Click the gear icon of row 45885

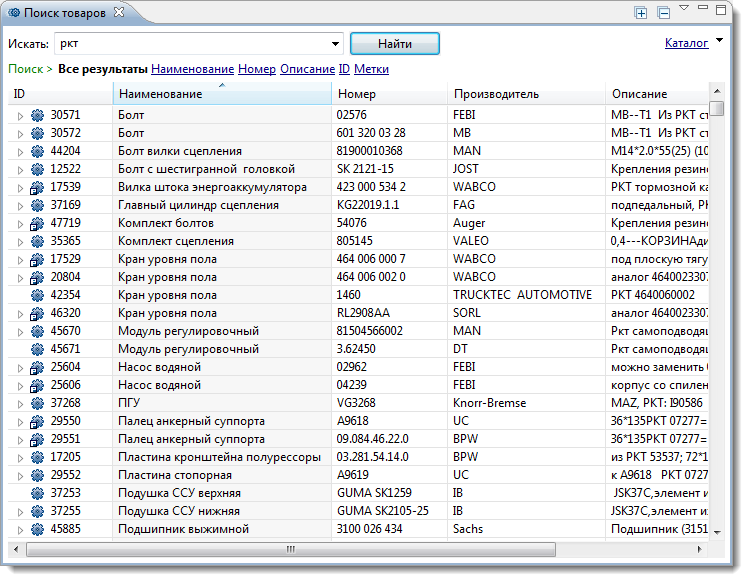(37, 529)
